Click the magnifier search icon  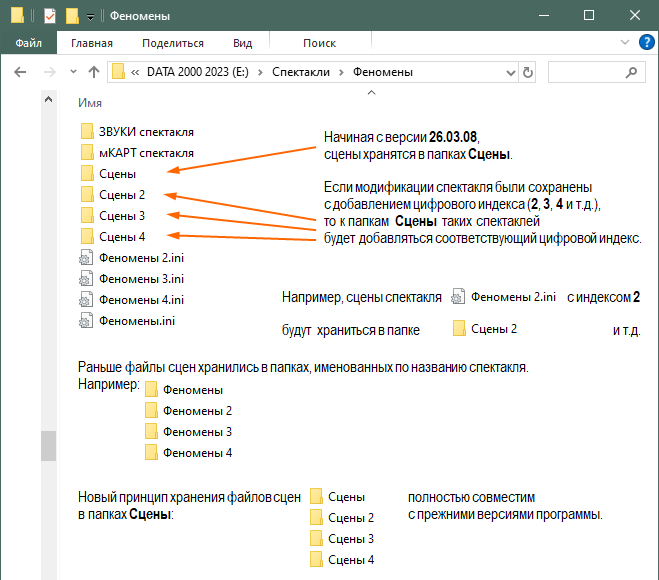point(631,72)
